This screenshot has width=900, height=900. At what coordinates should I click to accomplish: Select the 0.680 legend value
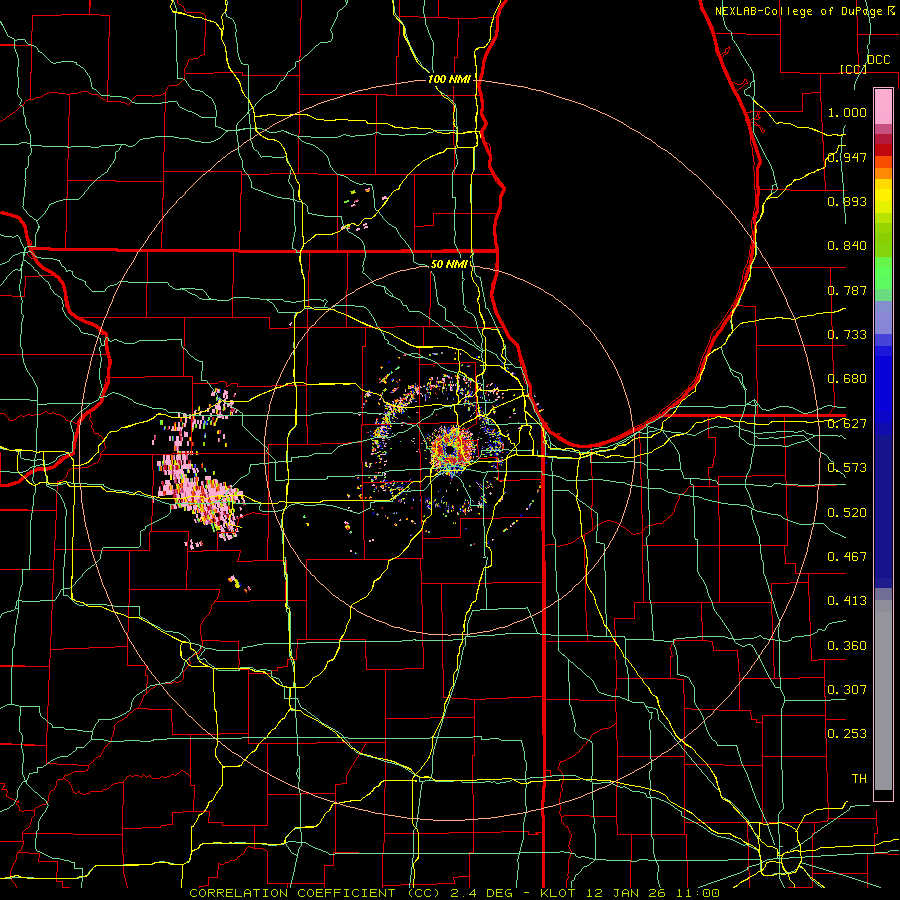(x=847, y=379)
